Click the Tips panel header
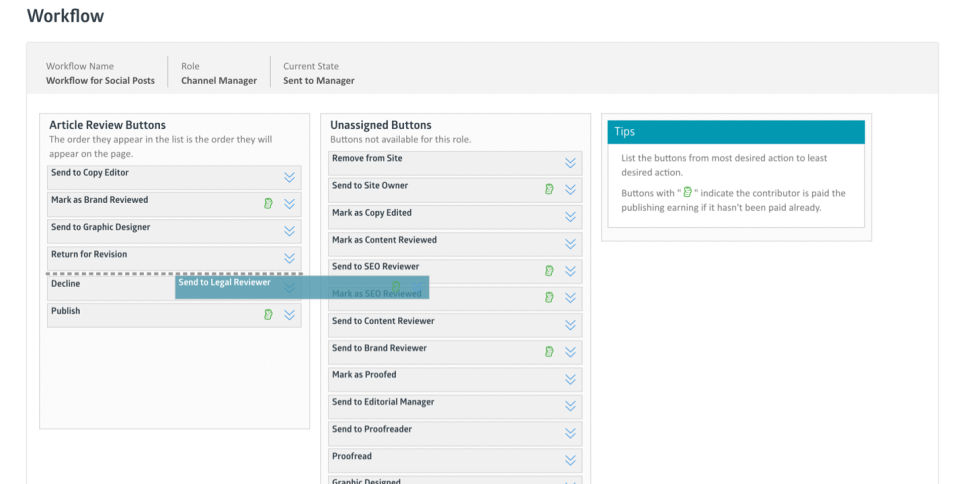 (735, 132)
